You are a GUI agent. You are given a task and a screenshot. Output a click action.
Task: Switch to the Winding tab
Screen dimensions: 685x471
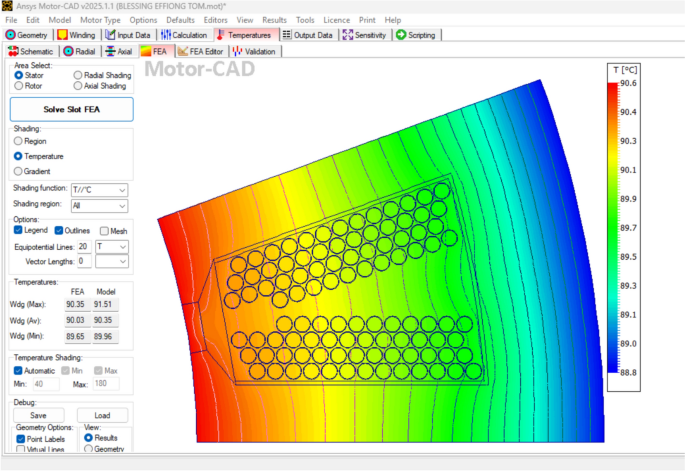coord(76,34)
